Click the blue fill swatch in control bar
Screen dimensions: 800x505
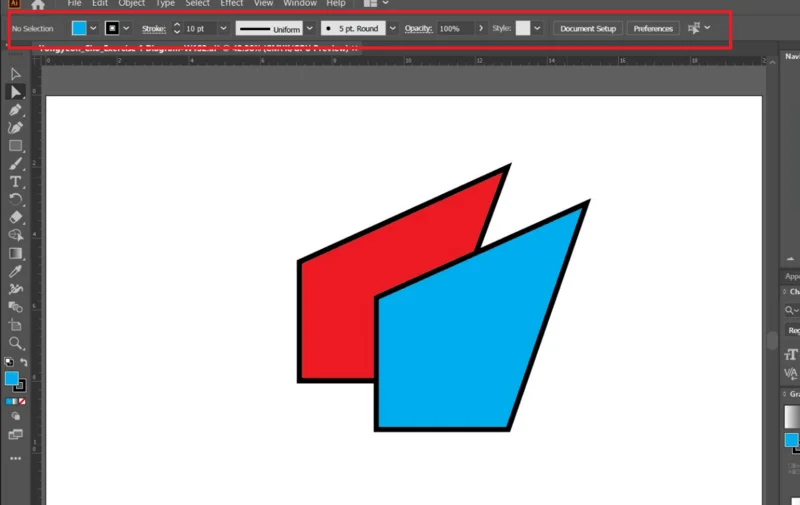[79, 28]
